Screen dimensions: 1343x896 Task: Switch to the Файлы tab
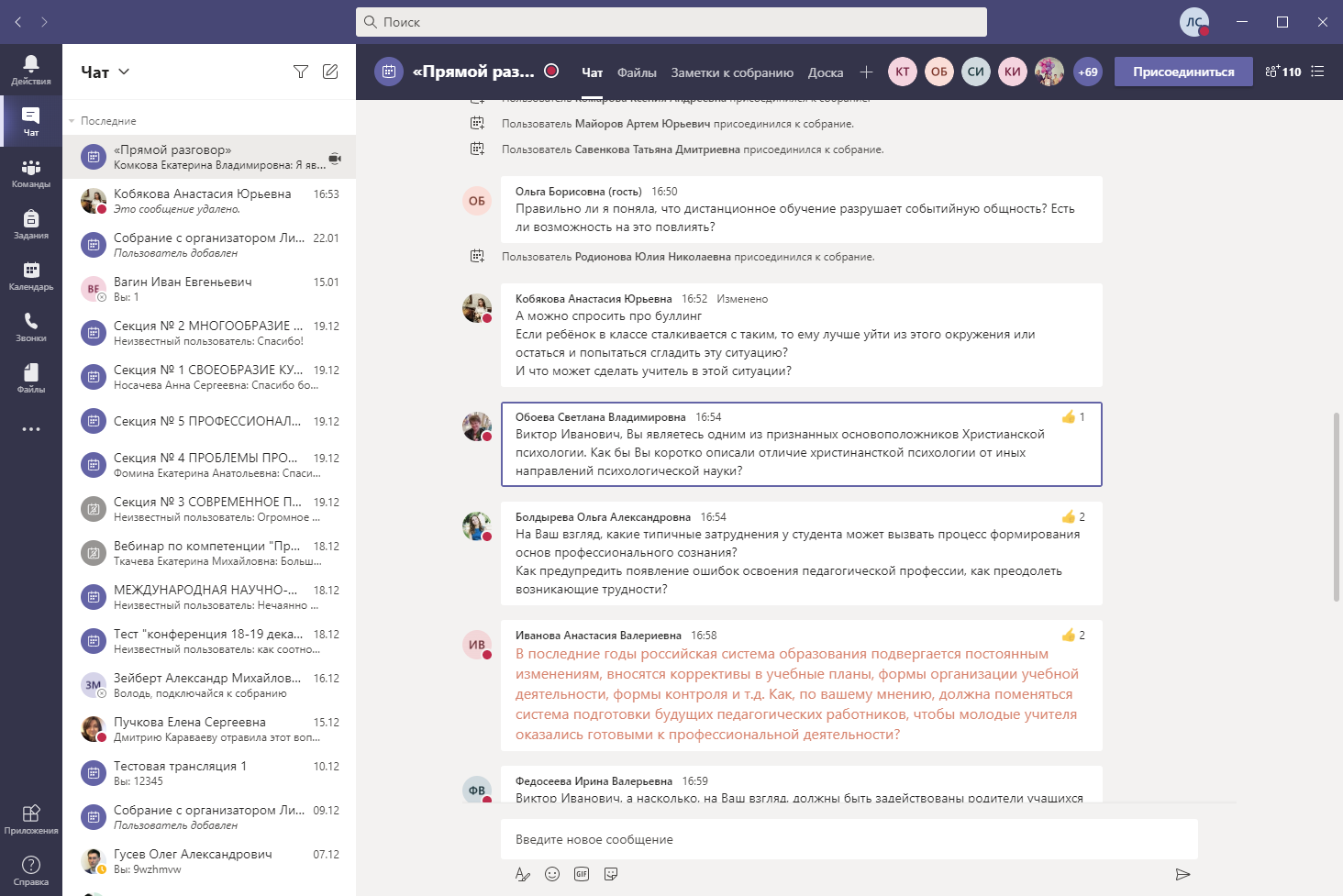pyautogui.click(x=637, y=72)
